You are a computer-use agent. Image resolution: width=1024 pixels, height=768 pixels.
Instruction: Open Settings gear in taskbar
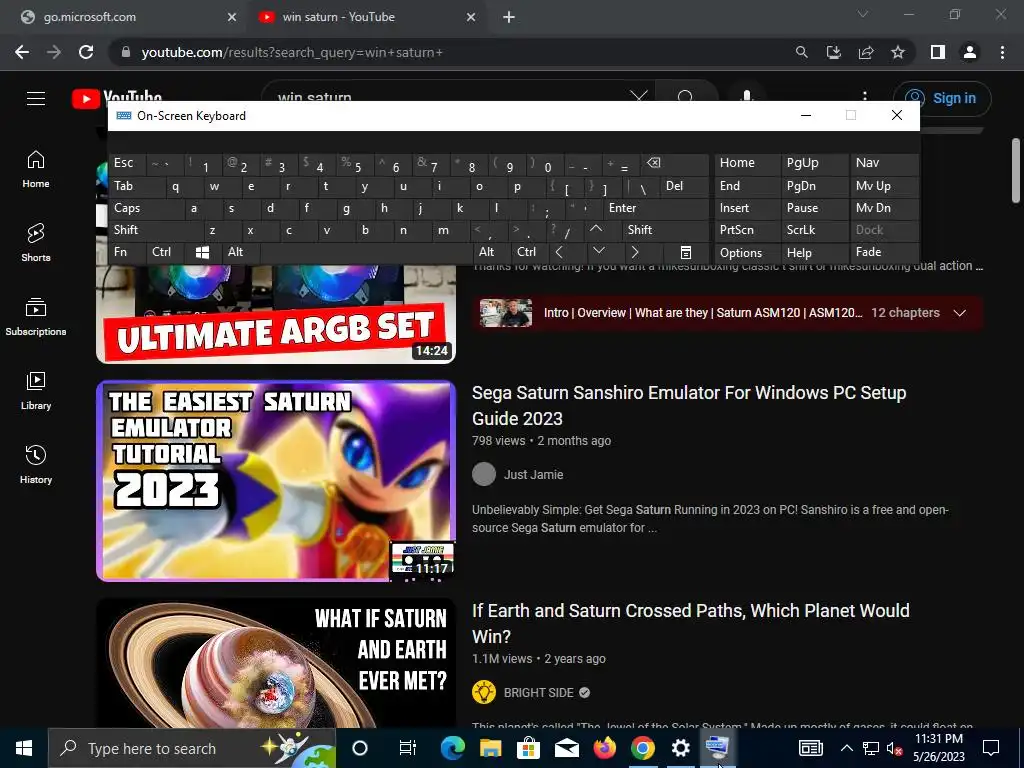pos(680,748)
